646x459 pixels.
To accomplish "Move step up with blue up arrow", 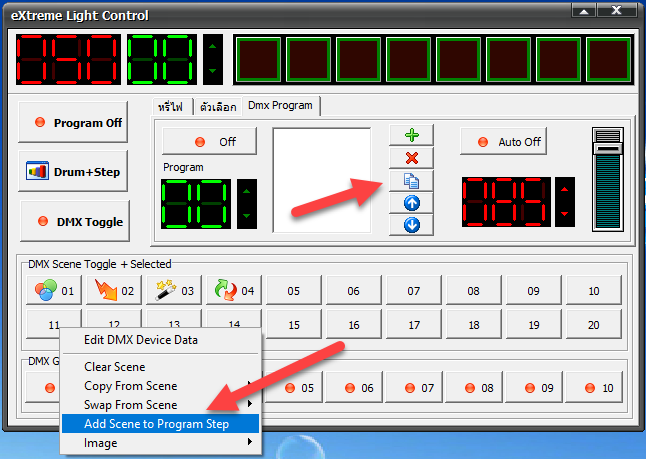I will tap(411, 203).
